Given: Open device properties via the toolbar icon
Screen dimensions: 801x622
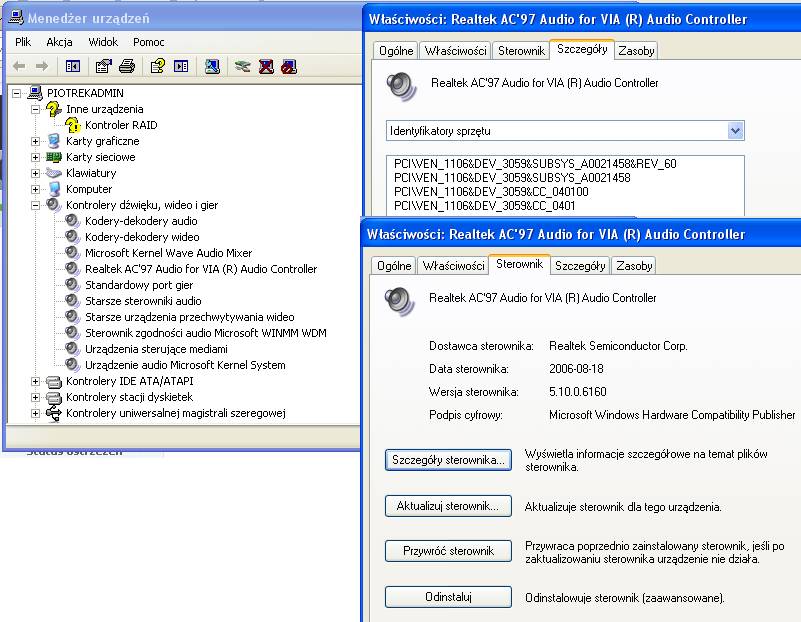Looking at the screenshot, I should point(103,66).
